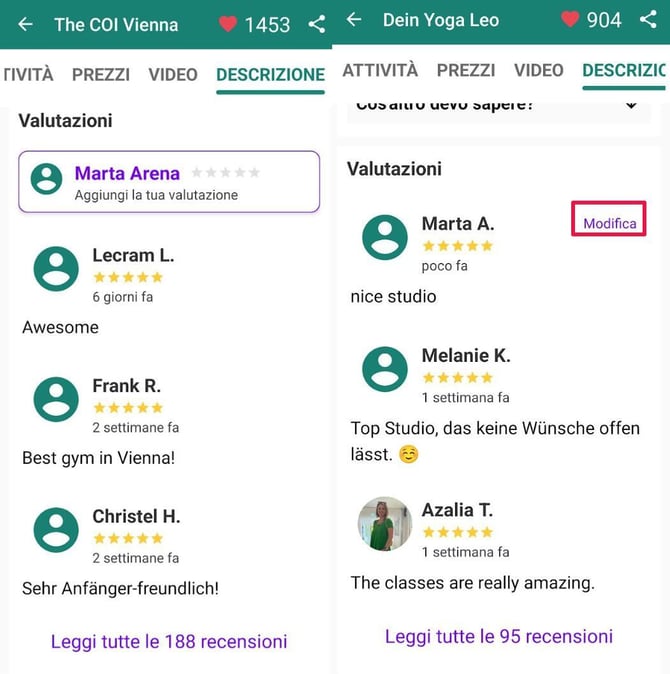Share the Dein Yoga Leo page
Viewport: 670px width, 674px height.
point(648,19)
